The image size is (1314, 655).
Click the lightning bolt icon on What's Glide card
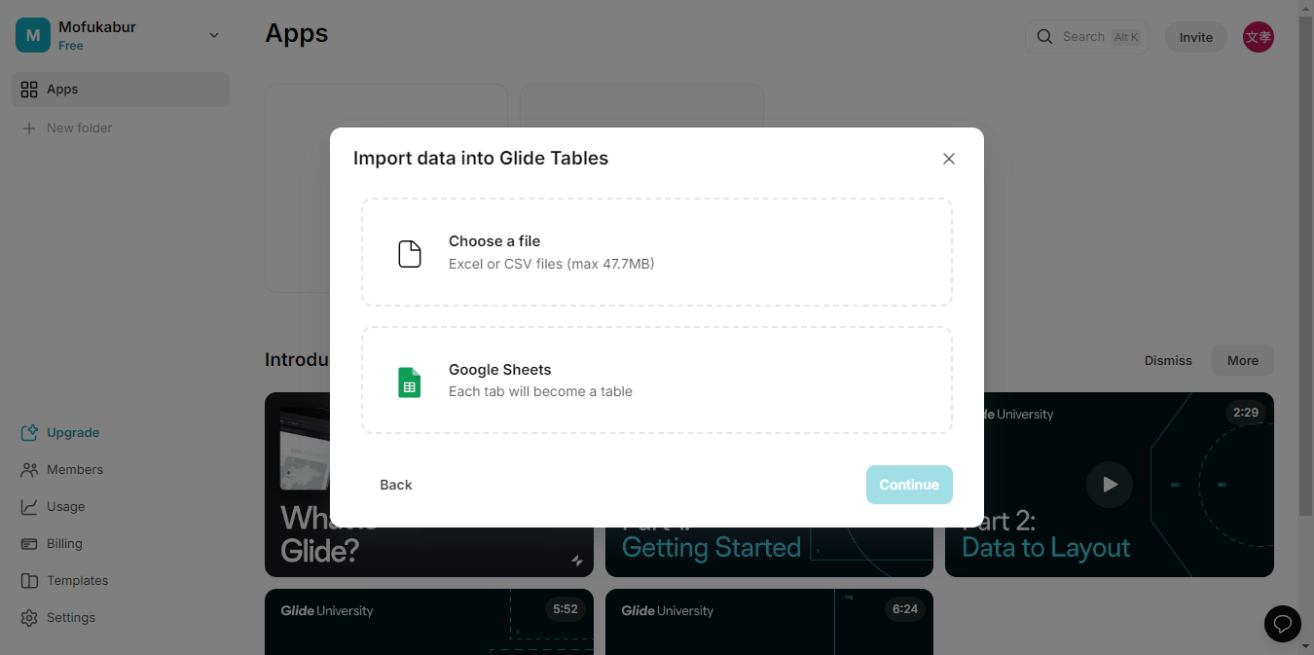tap(577, 562)
